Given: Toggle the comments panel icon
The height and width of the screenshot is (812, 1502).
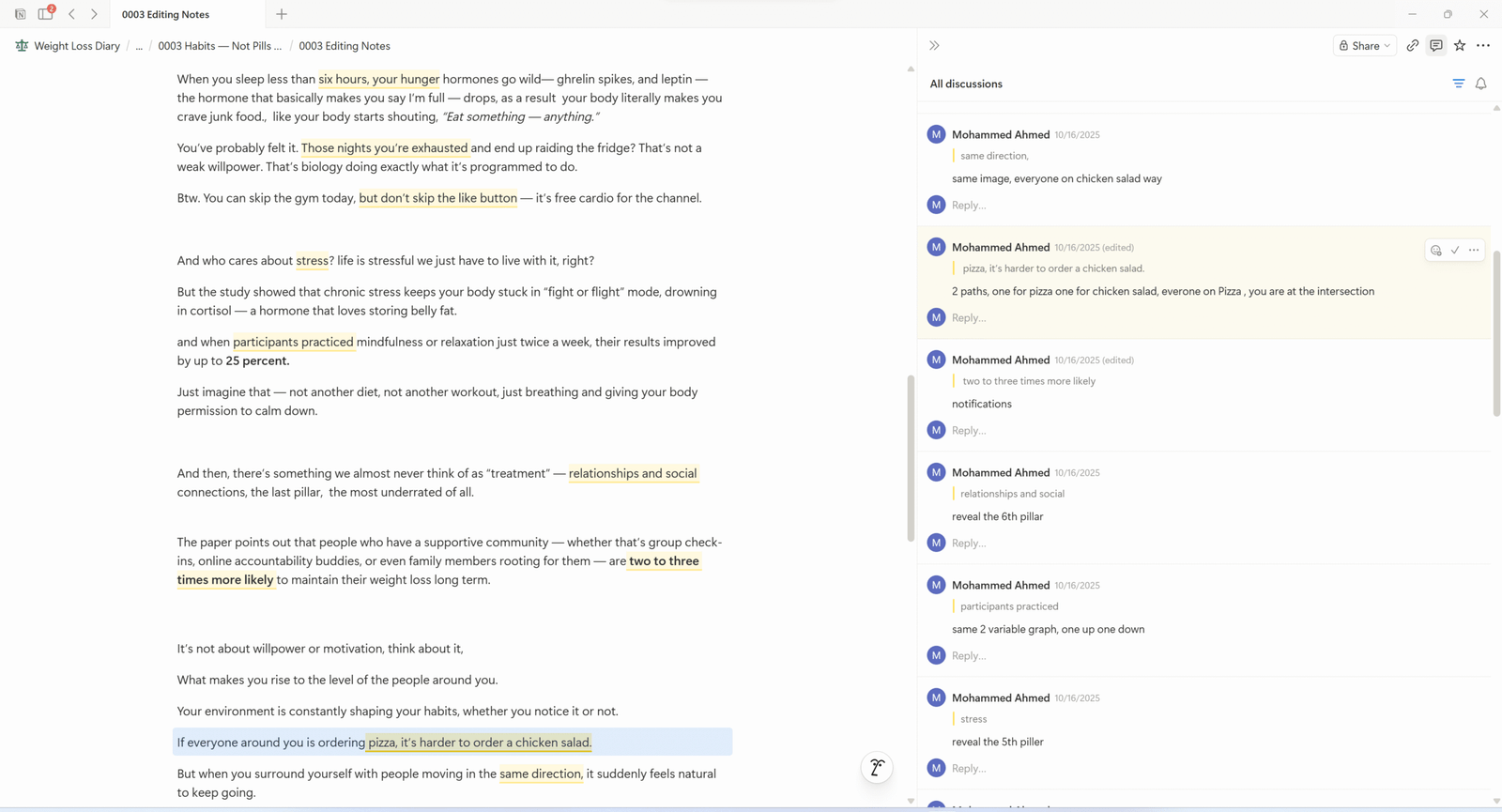Looking at the screenshot, I should [x=1436, y=45].
